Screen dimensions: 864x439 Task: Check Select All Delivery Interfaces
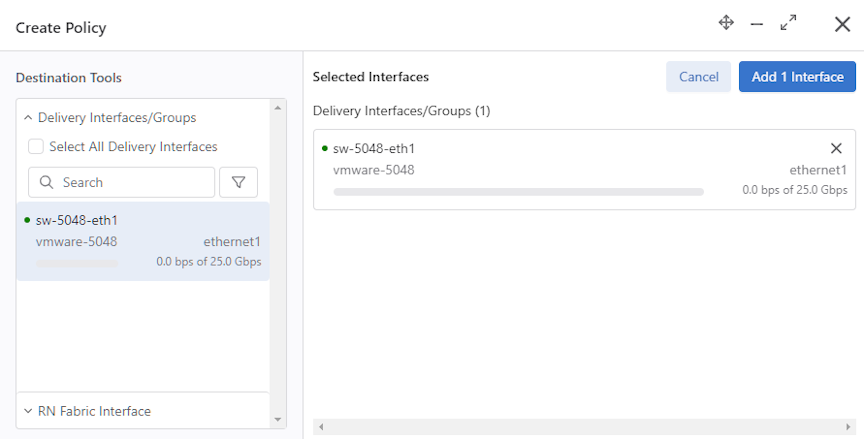(36, 147)
